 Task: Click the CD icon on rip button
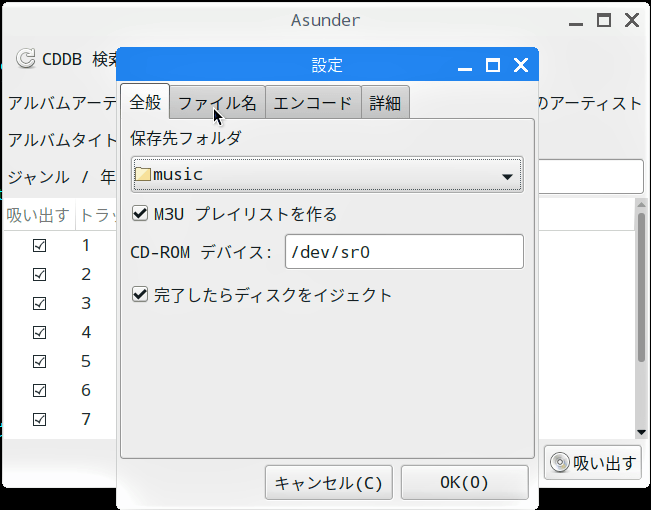coord(560,462)
